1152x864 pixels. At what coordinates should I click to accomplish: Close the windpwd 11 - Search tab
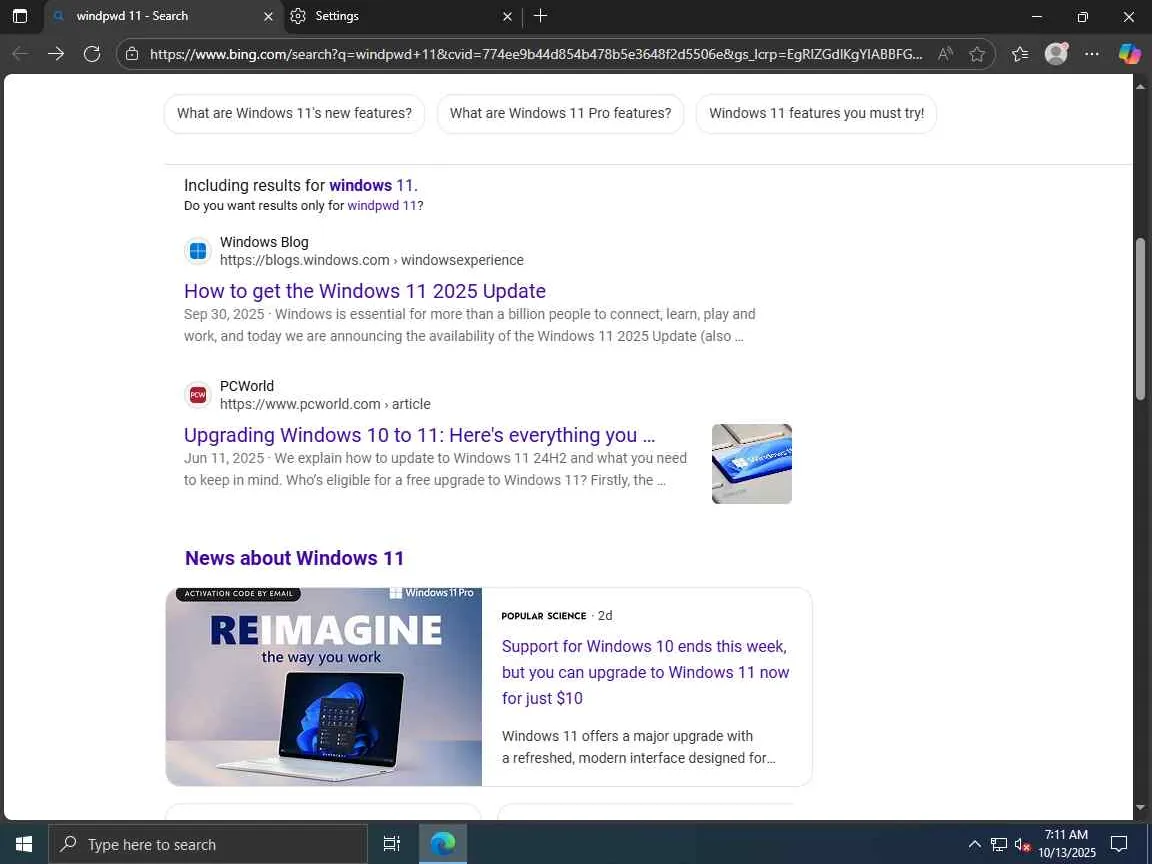268,16
